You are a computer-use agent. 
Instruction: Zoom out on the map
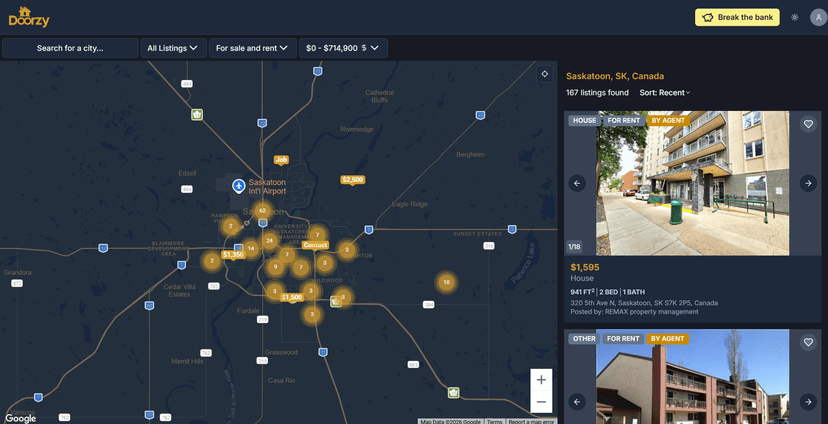tap(541, 402)
